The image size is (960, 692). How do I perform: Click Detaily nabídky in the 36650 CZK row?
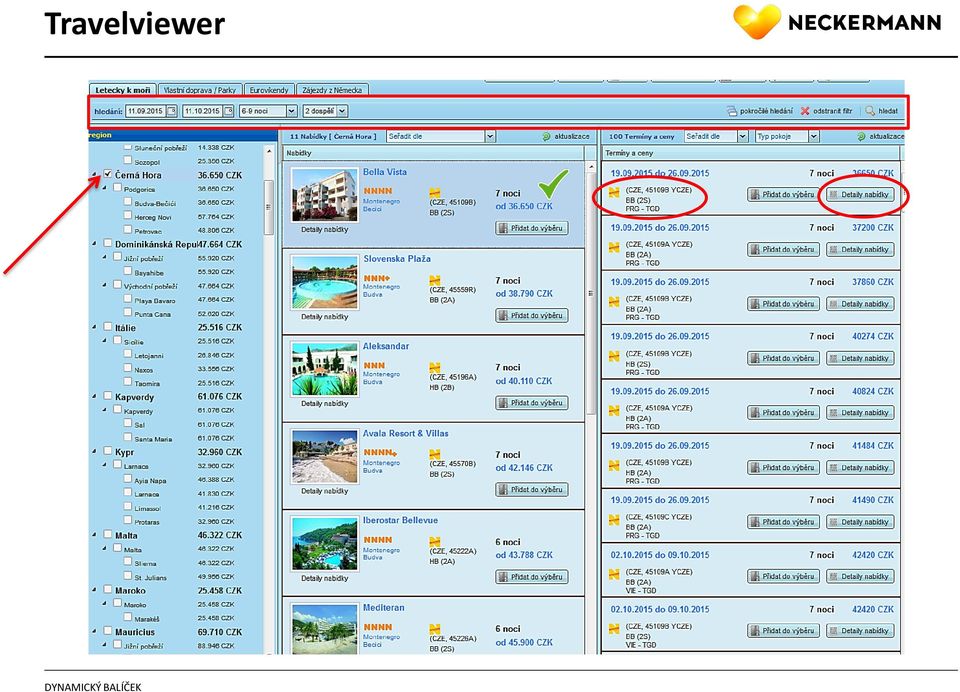tap(860, 195)
